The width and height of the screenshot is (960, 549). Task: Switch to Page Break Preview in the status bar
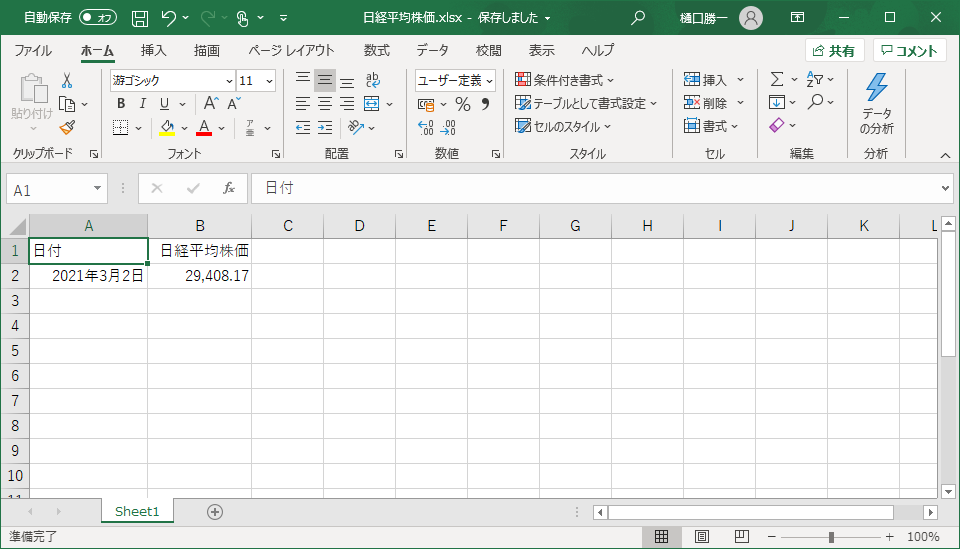pos(741,537)
